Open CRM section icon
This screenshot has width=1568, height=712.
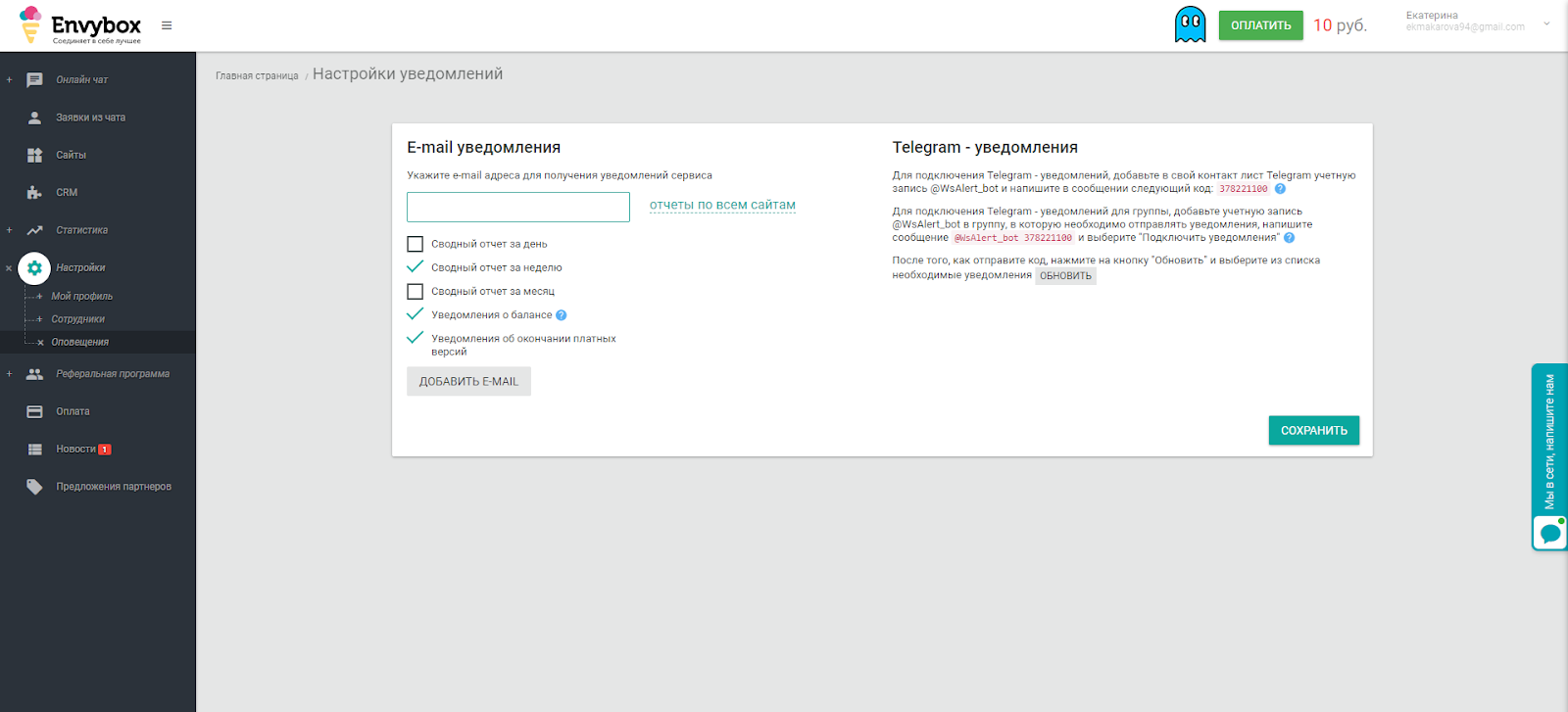click(35, 193)
